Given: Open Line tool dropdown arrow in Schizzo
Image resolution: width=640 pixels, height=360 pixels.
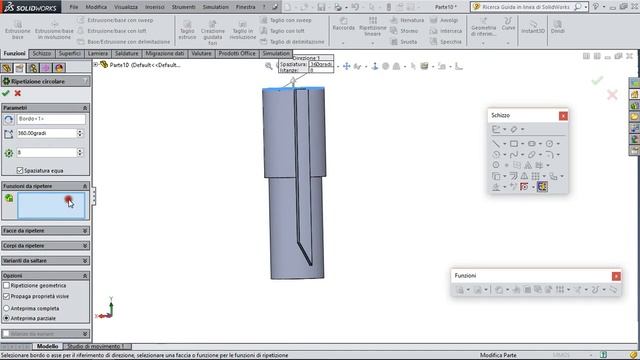Looking at the screenshot, I should pos(504,144).
